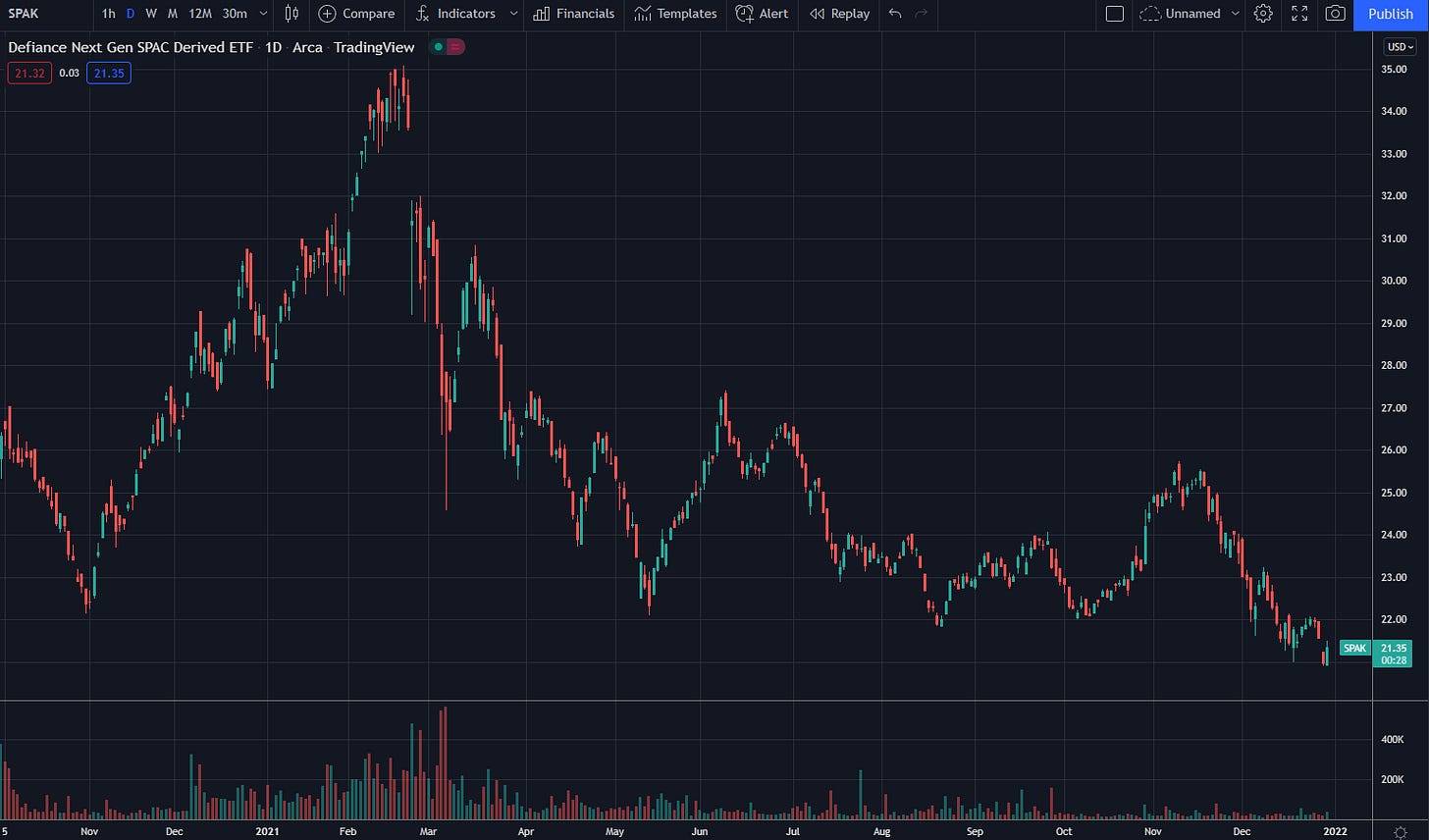The image size is (1429, 840).
Task: Open the Unnamed cloud layout name
Action: click(1181, 14)
